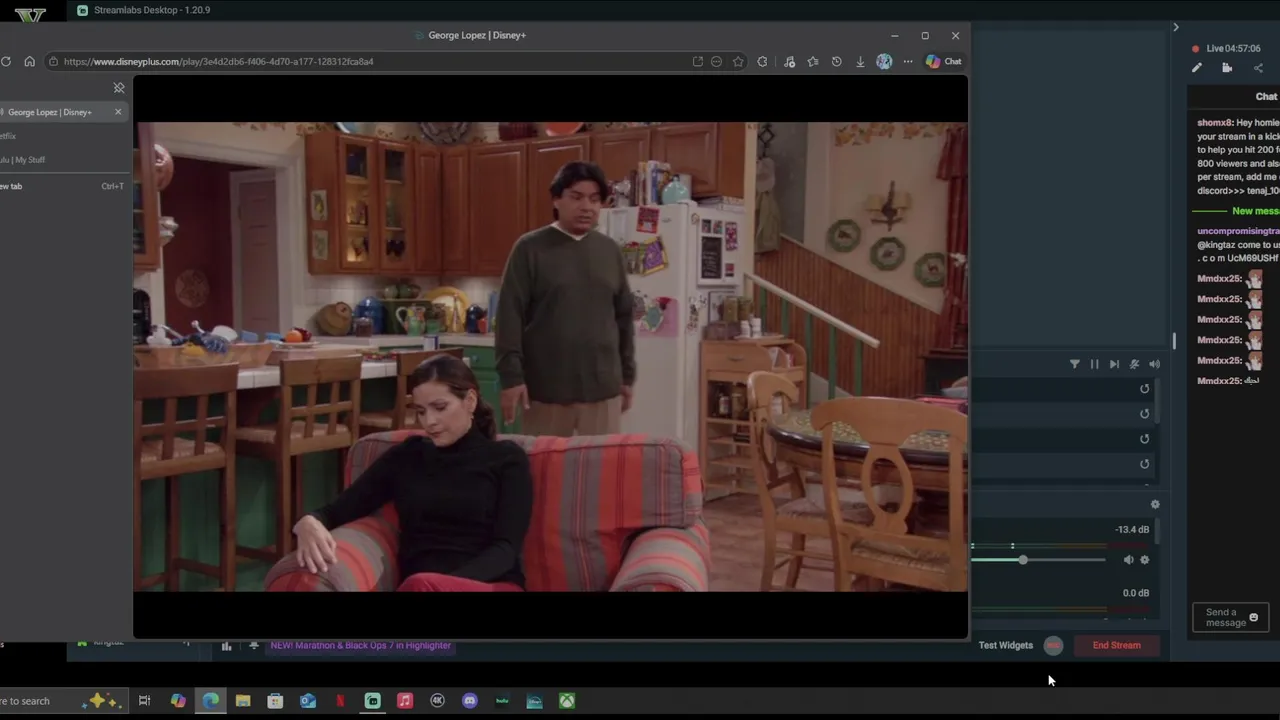This screenshot has width=1280, height=720.
Task: Click the Test Widgets button
Action: [1005, 645]
